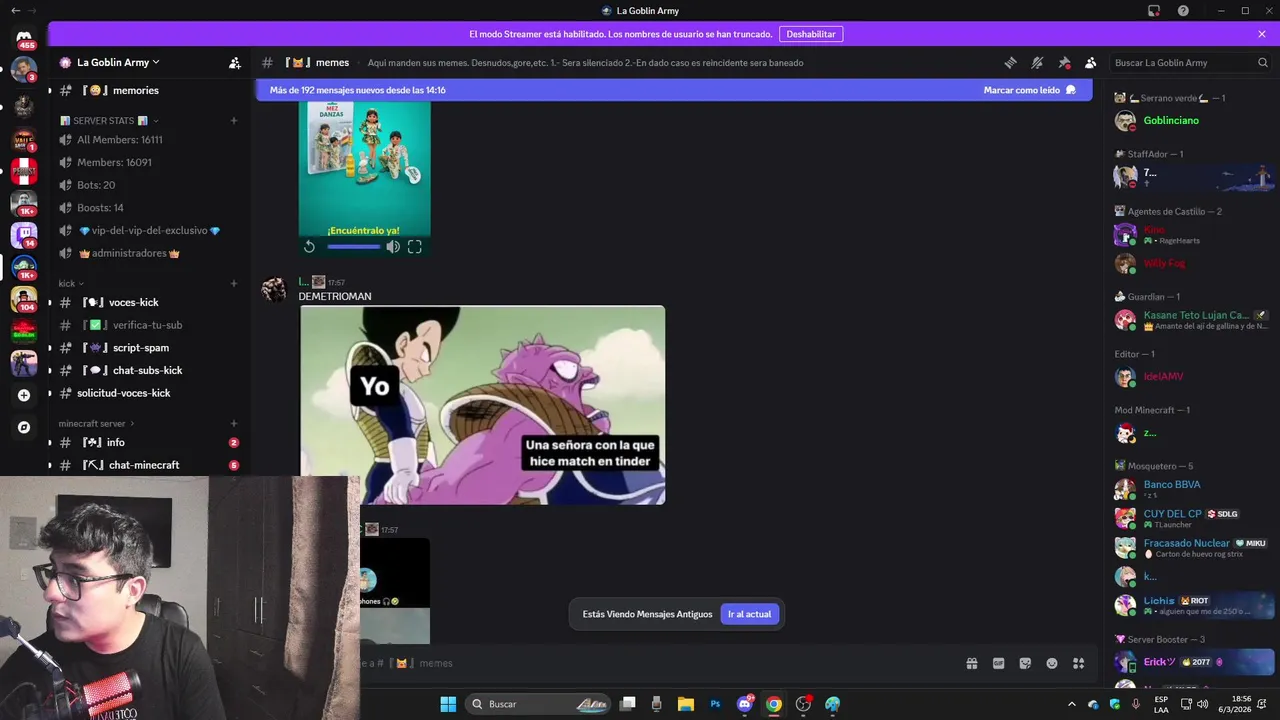Open chat-minecraft channel
The width and height of the screenshot is (1280, 720).
tap(148, 465)
